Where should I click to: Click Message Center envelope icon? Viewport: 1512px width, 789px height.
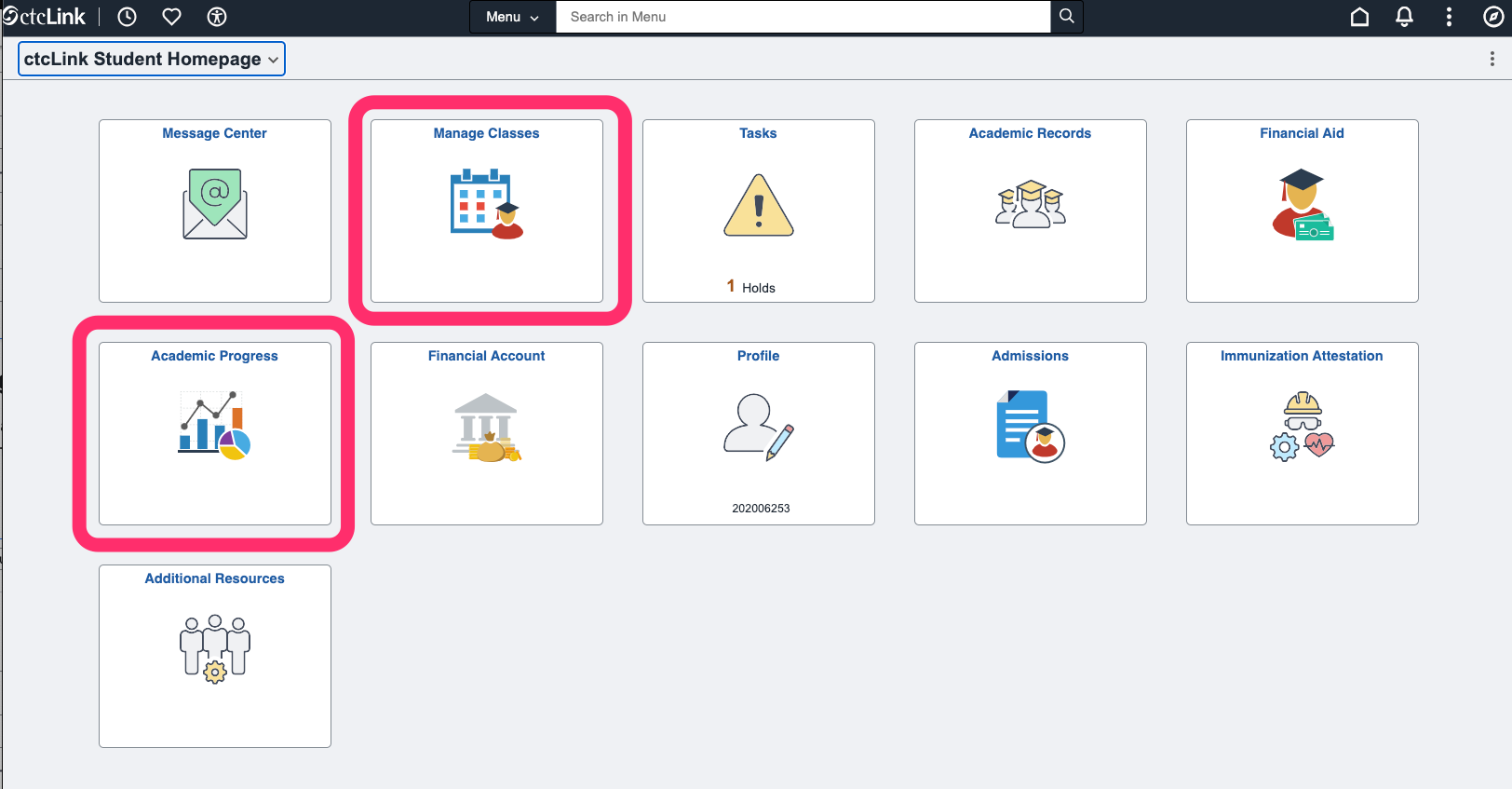click(215, 204)
